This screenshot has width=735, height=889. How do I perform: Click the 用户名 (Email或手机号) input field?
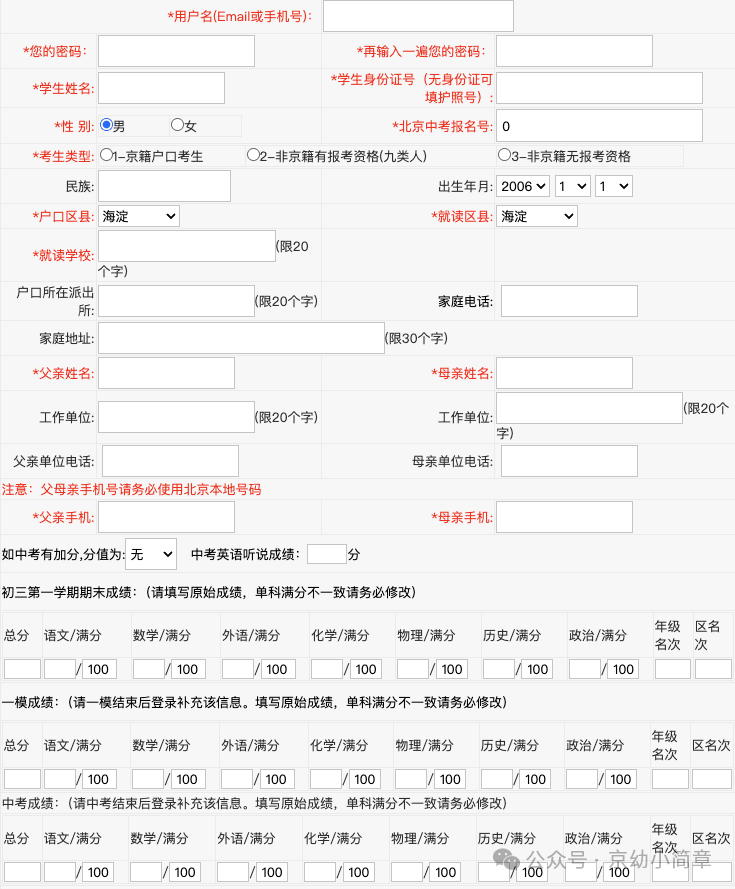tap(418, 16)
